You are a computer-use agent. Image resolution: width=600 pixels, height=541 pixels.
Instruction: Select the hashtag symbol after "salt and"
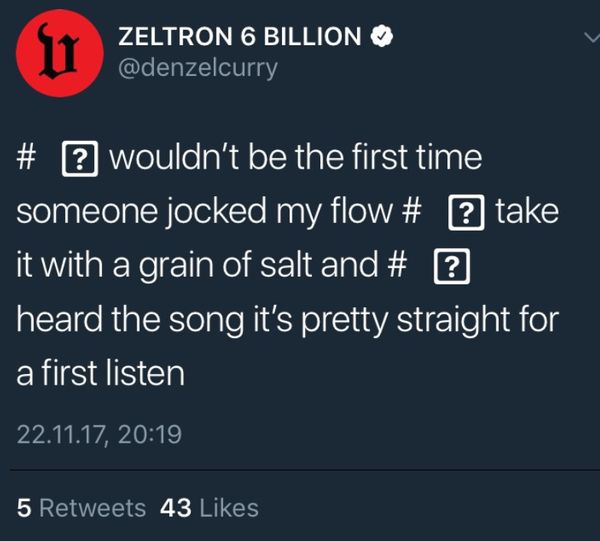click(397, 266)
